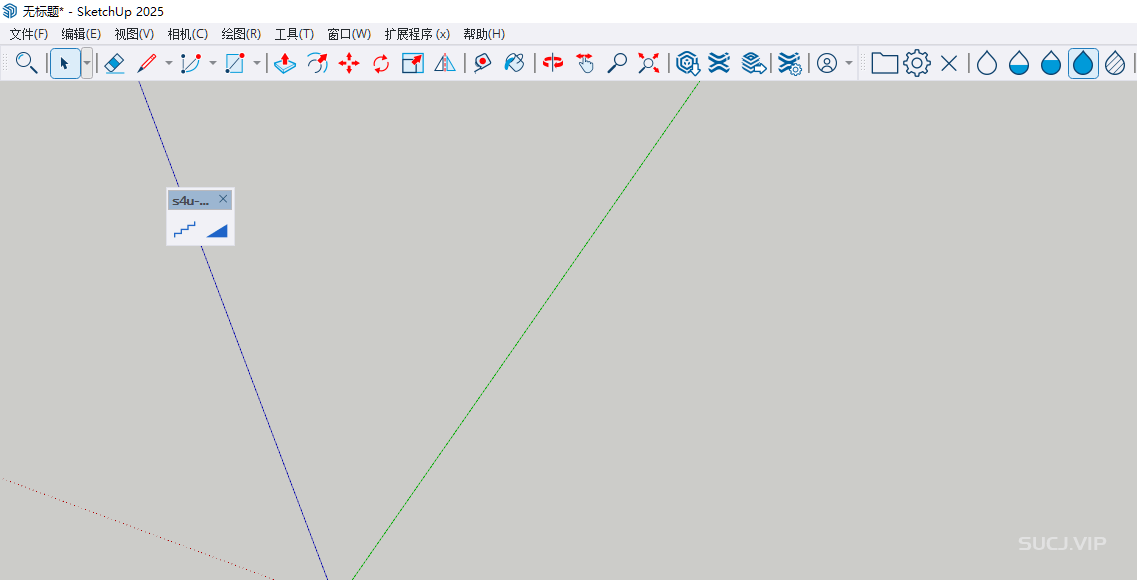This screenshot has height=580, width=1137.
Task: Click the share-model layers-with-arrow icon
Action: pyautogui.click(x=753, y=63)
